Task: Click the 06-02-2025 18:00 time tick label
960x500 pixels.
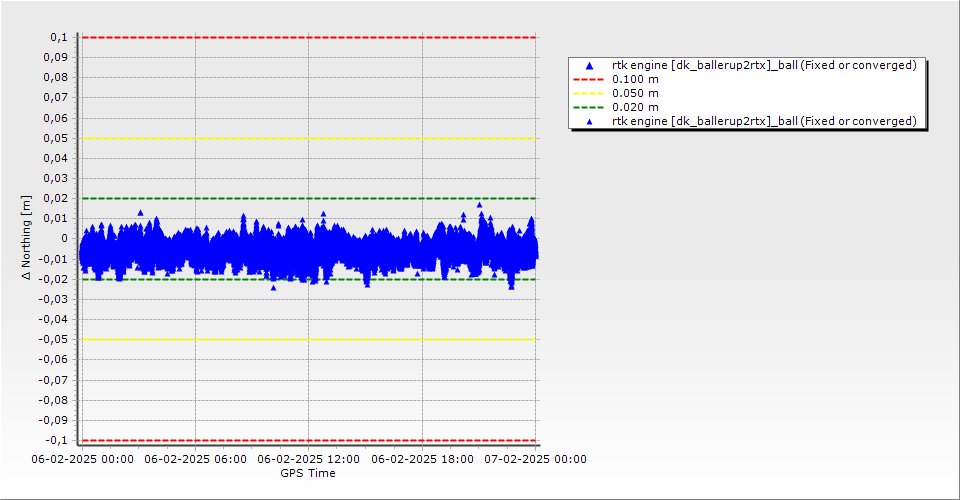Action: click(x=422, y=460)
